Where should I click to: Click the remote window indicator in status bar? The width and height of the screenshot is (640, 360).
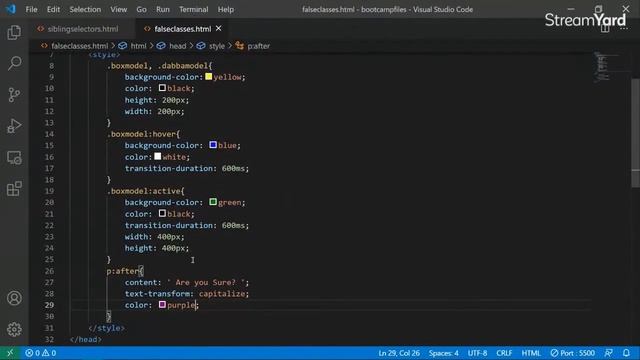tap(10, 353)
